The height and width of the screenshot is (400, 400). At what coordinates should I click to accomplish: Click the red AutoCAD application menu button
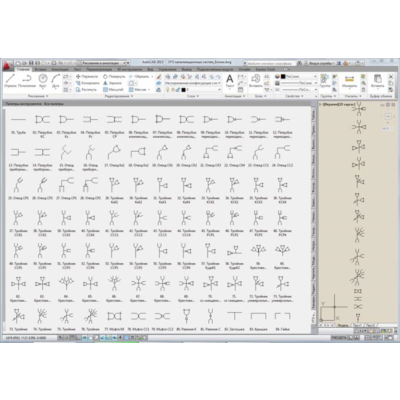point(8,64)
